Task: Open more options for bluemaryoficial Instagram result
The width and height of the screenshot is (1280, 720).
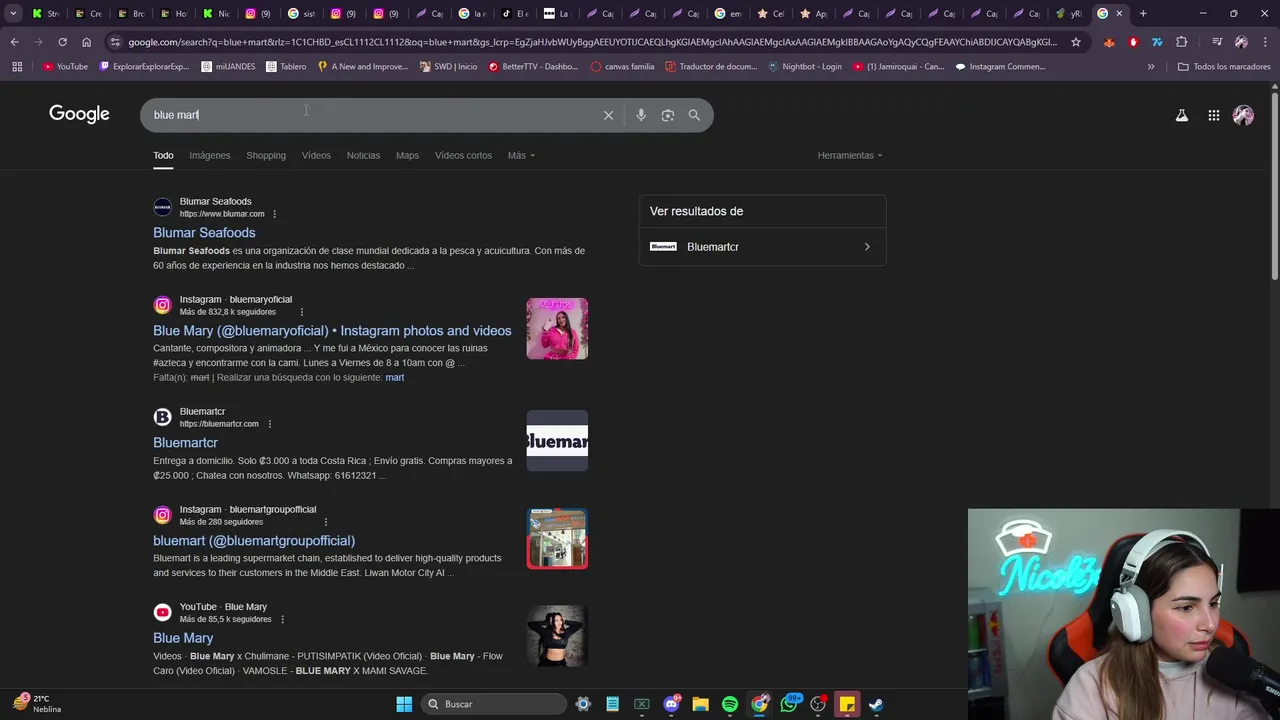Action: click(x=301, y=312)
